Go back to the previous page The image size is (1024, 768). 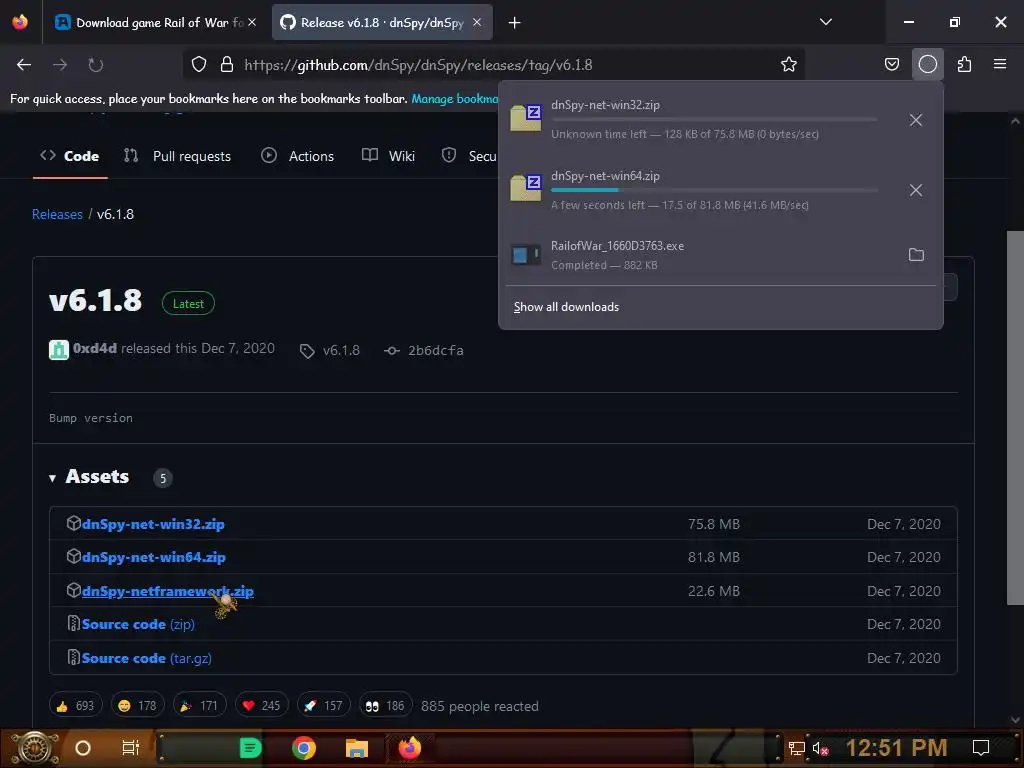[24, 65]
